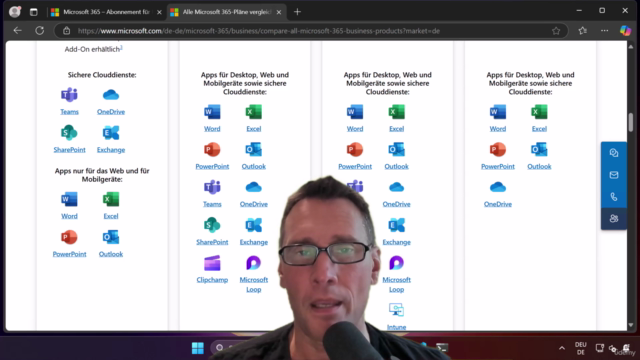Click page vertical scrollbar thumb
Image resolution: width=640 pixels, height=360 pixels.
point(631,122)
